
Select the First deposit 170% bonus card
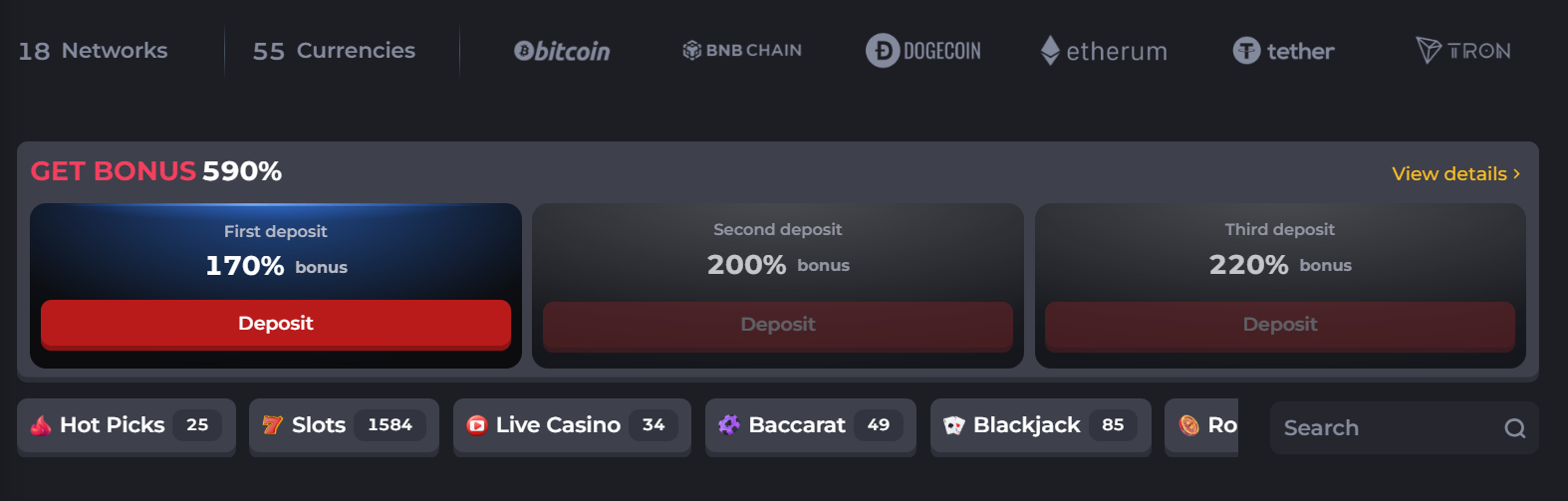[276, 286]
